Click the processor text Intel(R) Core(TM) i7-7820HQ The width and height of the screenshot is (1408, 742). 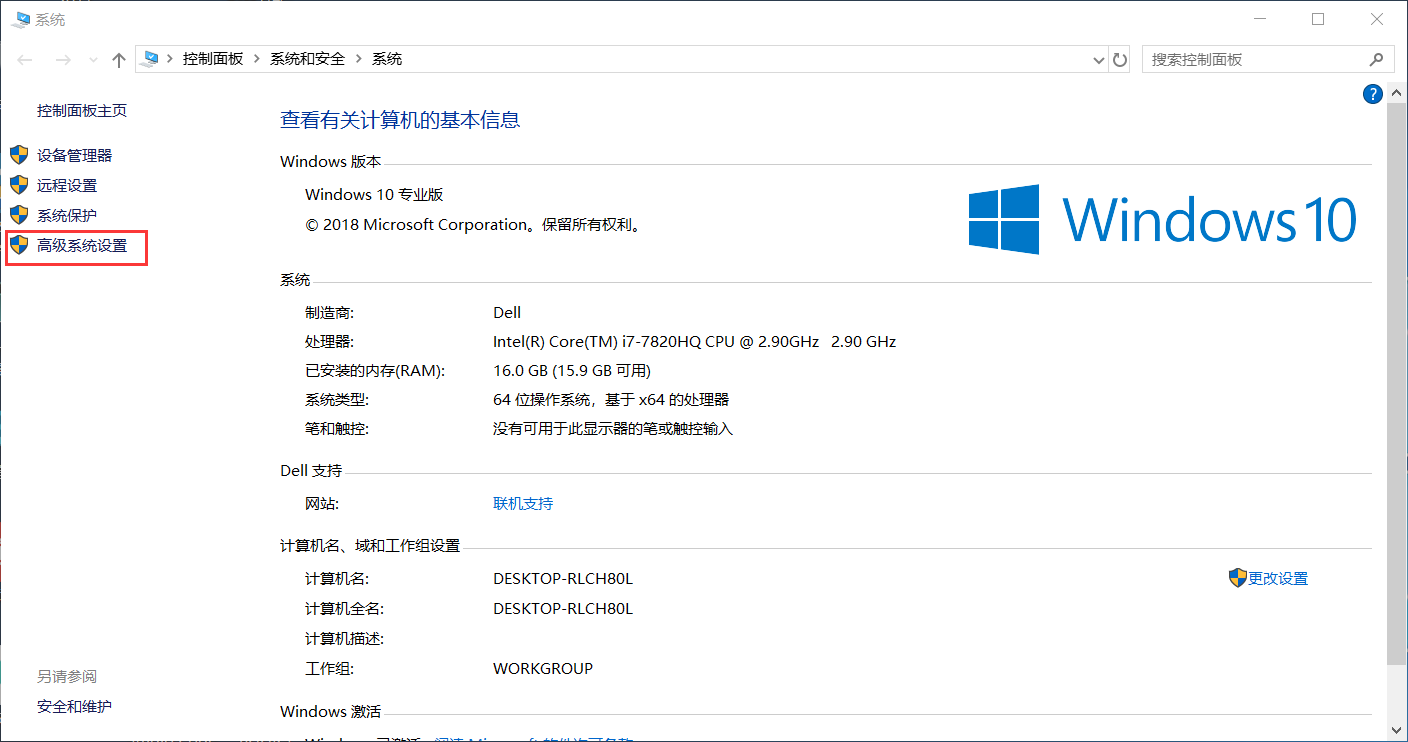pyautogui.click(x=694, y=341)
